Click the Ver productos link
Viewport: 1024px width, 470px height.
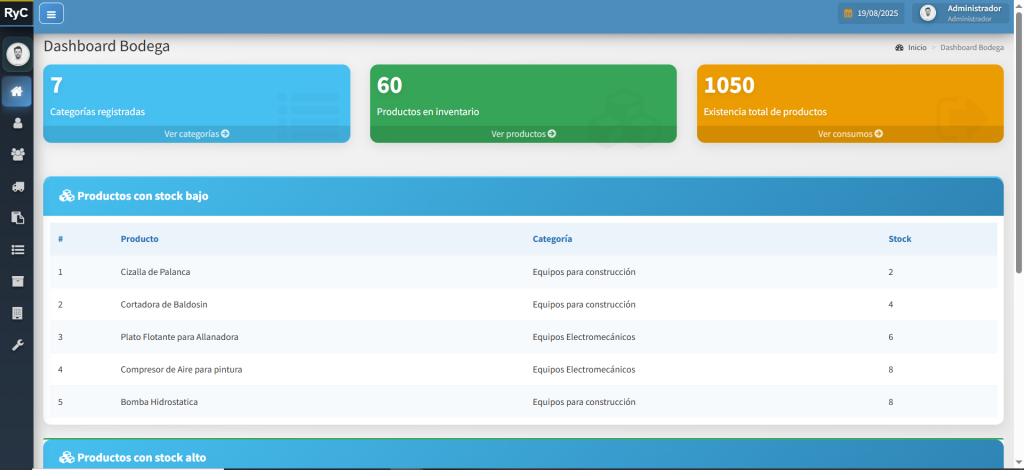pyautogui.click(x=523, y=134)
